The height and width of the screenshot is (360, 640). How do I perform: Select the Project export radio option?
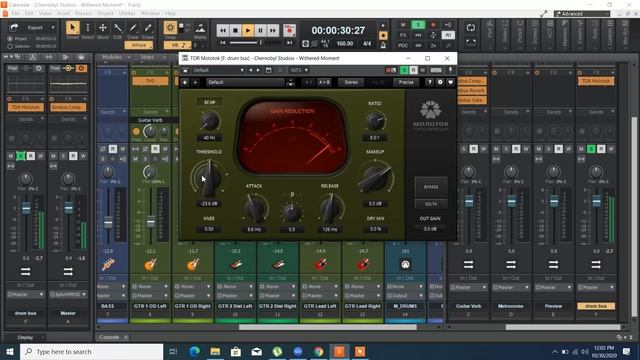click(10, 39)
